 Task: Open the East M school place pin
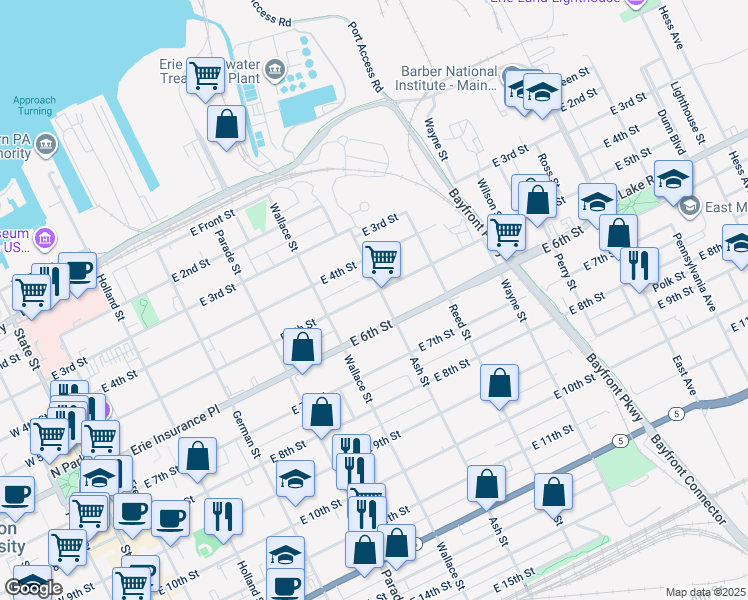tap(692, 207)
